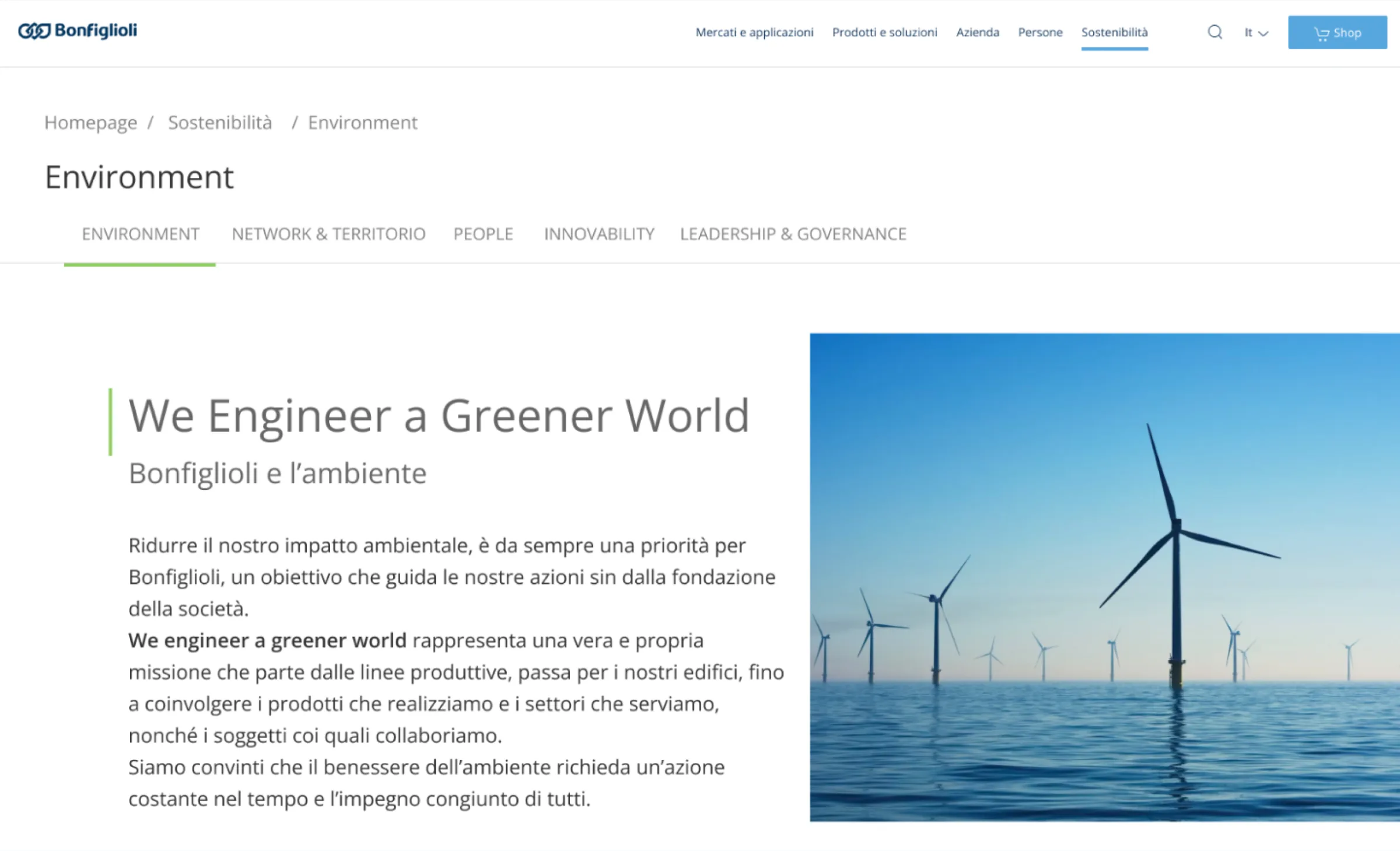
Task: Open the Shop cart button
Action: [1337, 33]
